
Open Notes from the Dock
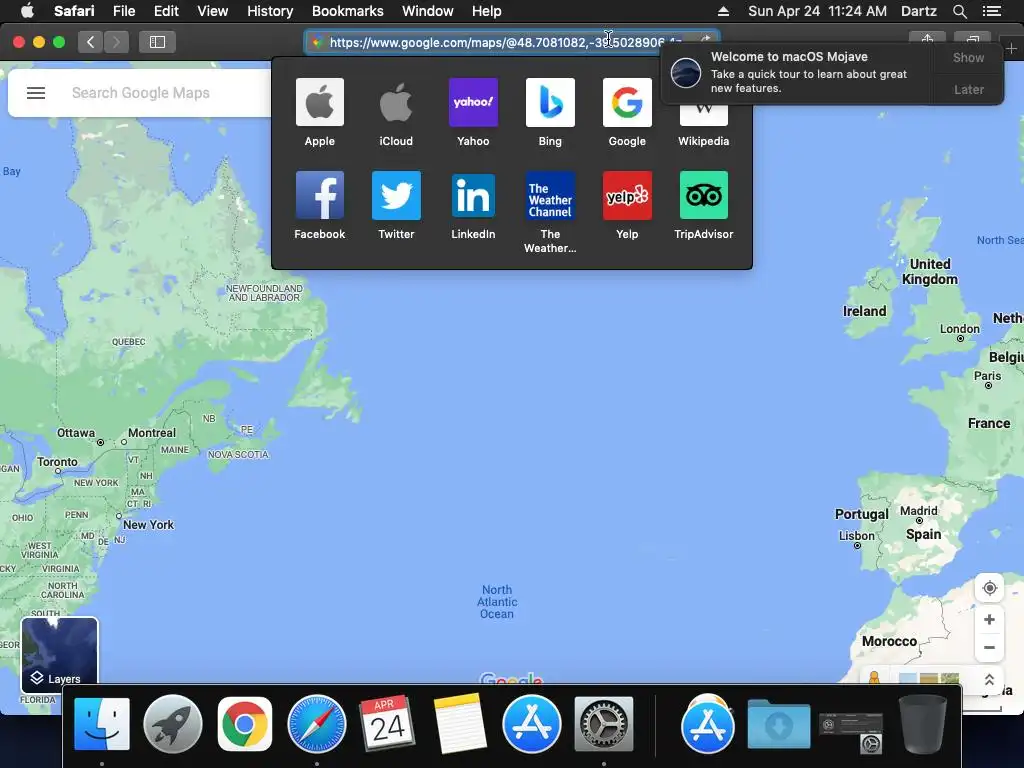(460, 724)
